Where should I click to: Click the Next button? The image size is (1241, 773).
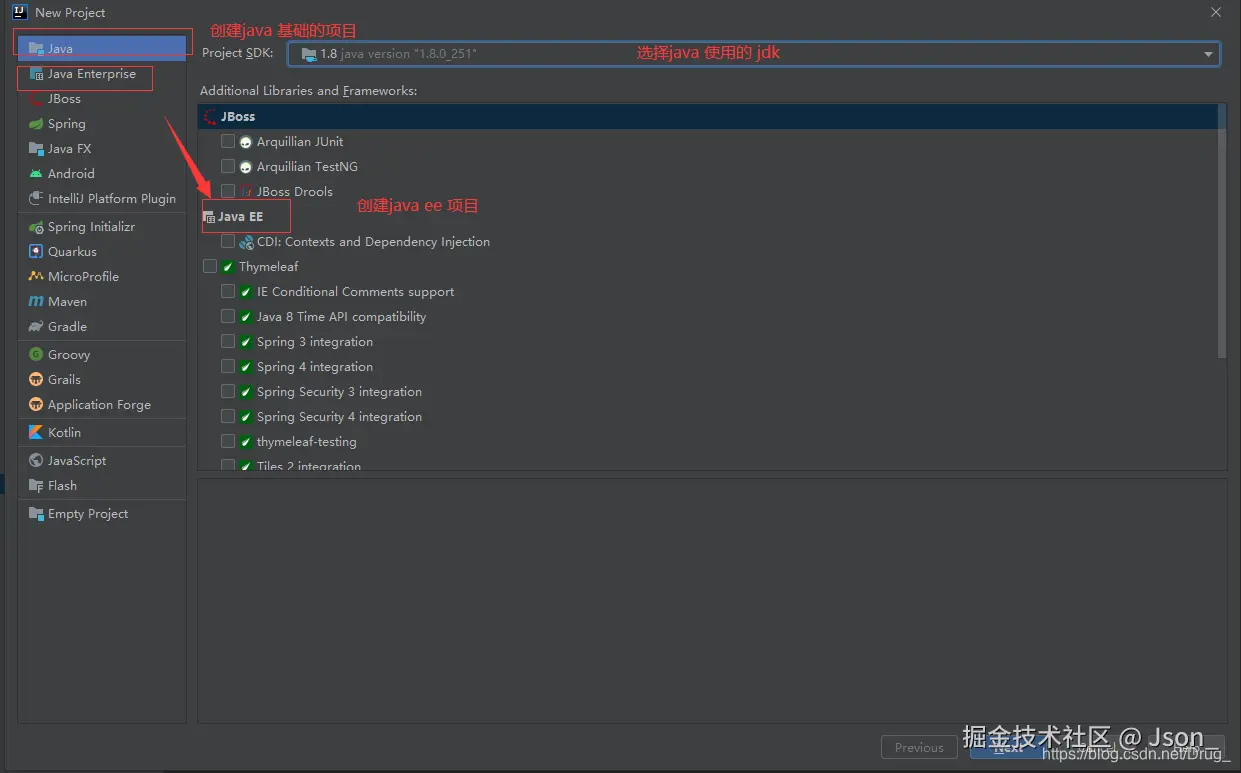(x=1008, y=747)
